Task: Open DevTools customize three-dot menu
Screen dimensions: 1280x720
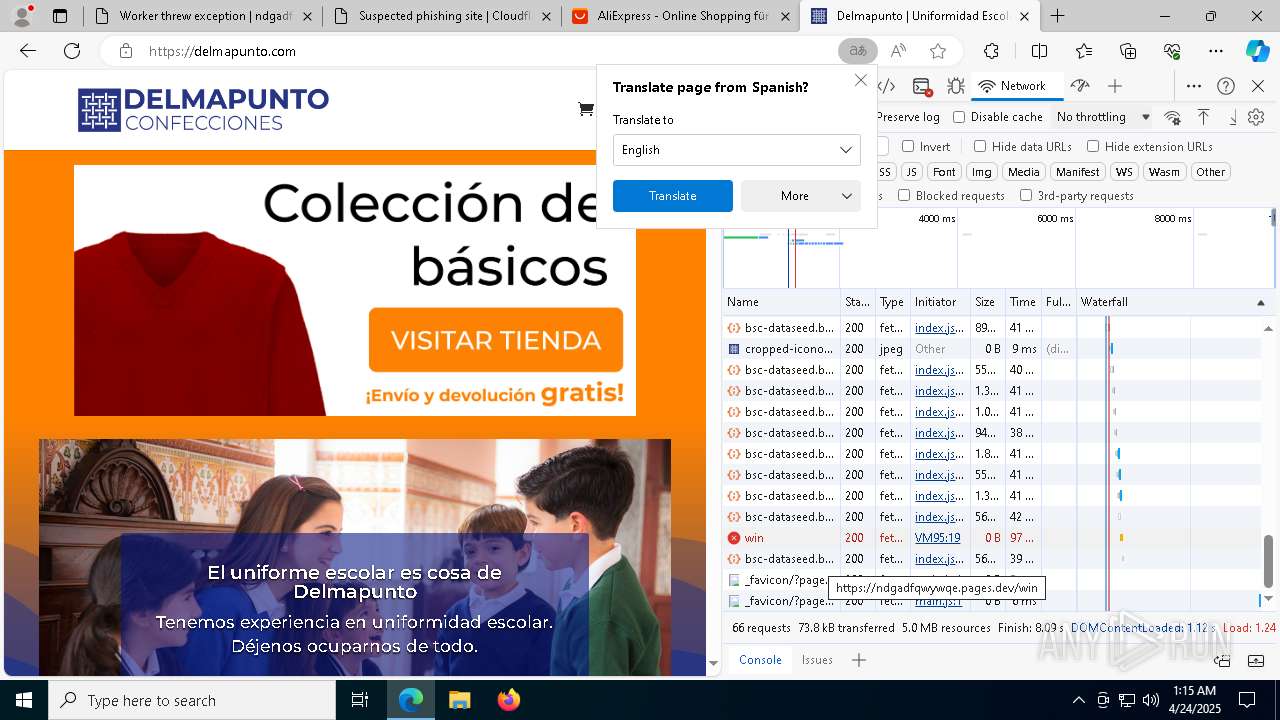Action: [x=1194, y=86]
